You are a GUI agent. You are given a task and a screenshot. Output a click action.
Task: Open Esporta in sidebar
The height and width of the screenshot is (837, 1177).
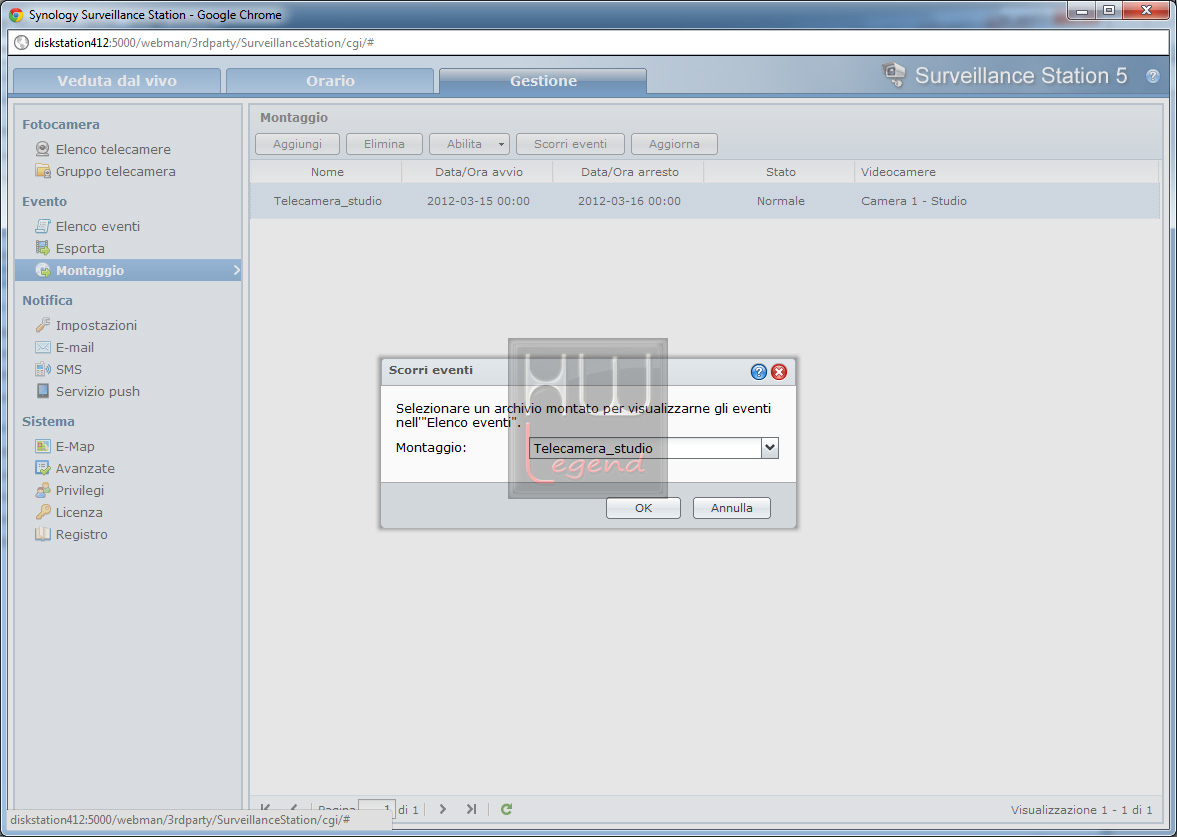(x=80, y=248)
